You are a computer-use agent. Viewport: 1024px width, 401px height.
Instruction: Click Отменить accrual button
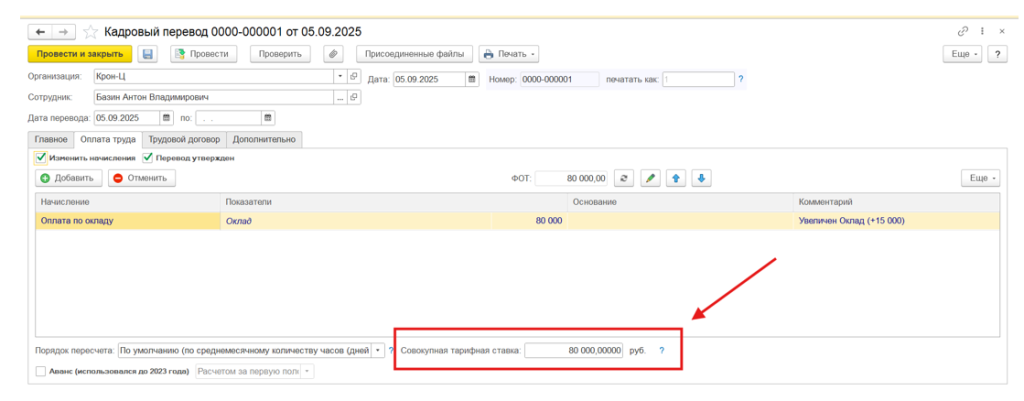(x=141, y=178)
